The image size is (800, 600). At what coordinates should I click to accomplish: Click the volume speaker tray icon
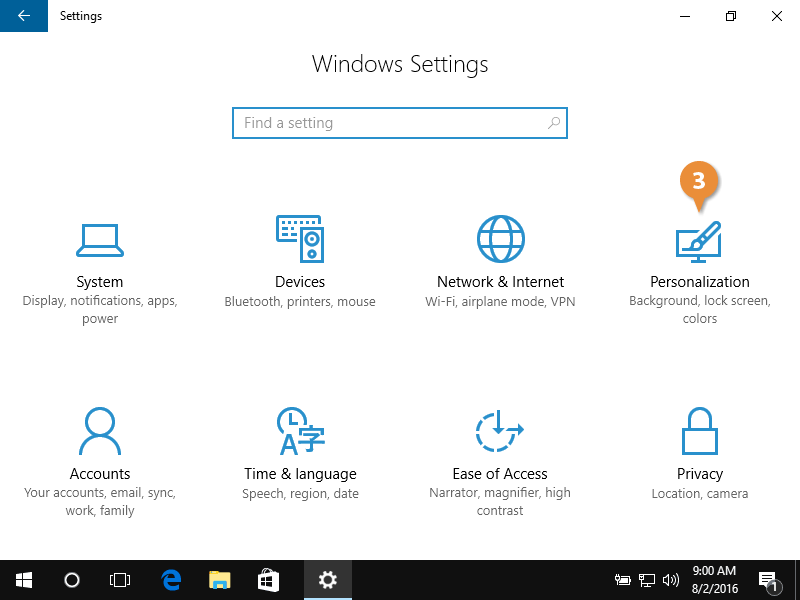coord(670,580)
